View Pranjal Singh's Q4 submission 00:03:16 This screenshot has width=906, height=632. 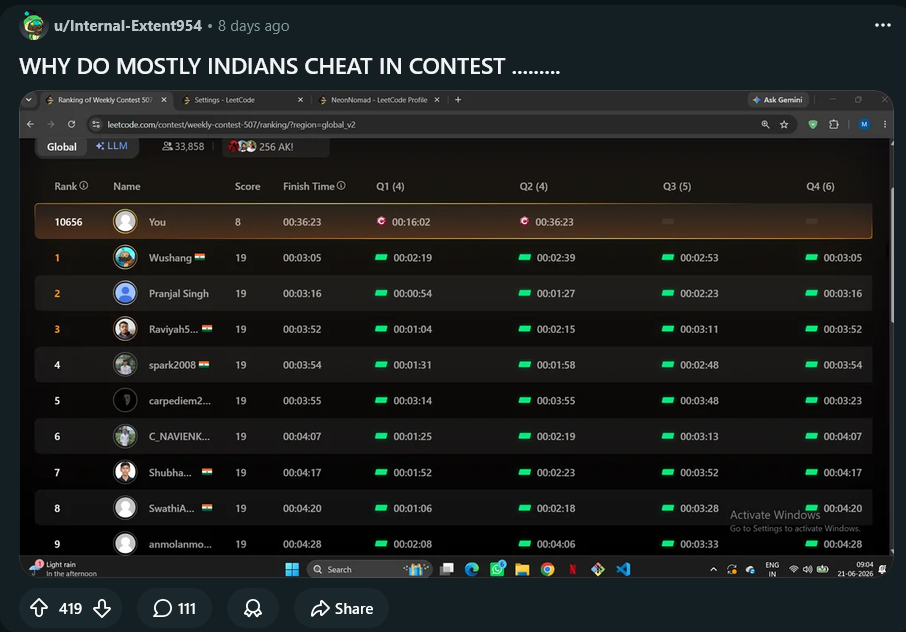pyautogui.click(x=833, y=293)
